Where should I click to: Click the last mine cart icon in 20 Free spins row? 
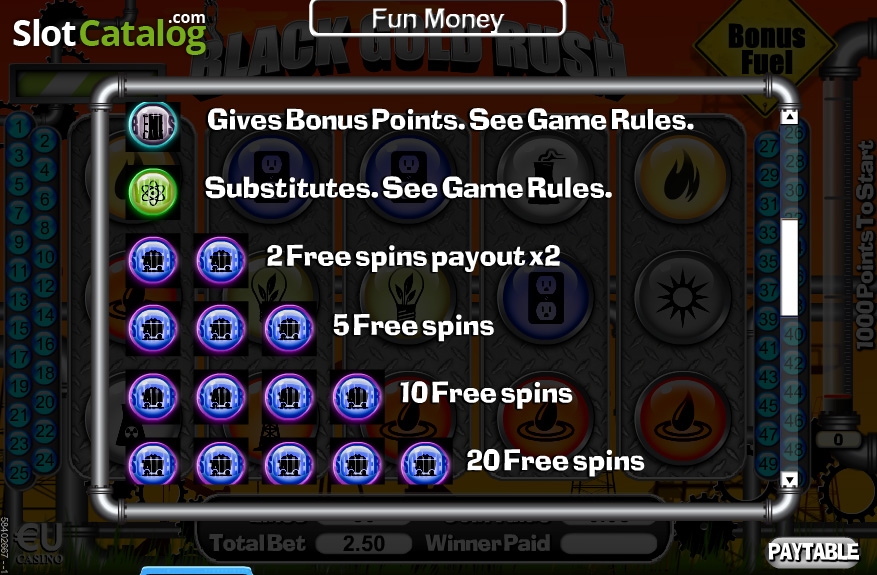(425, 464)
